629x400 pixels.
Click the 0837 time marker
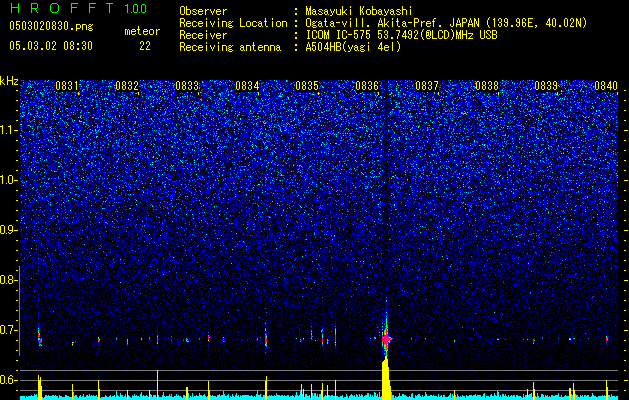427,86
